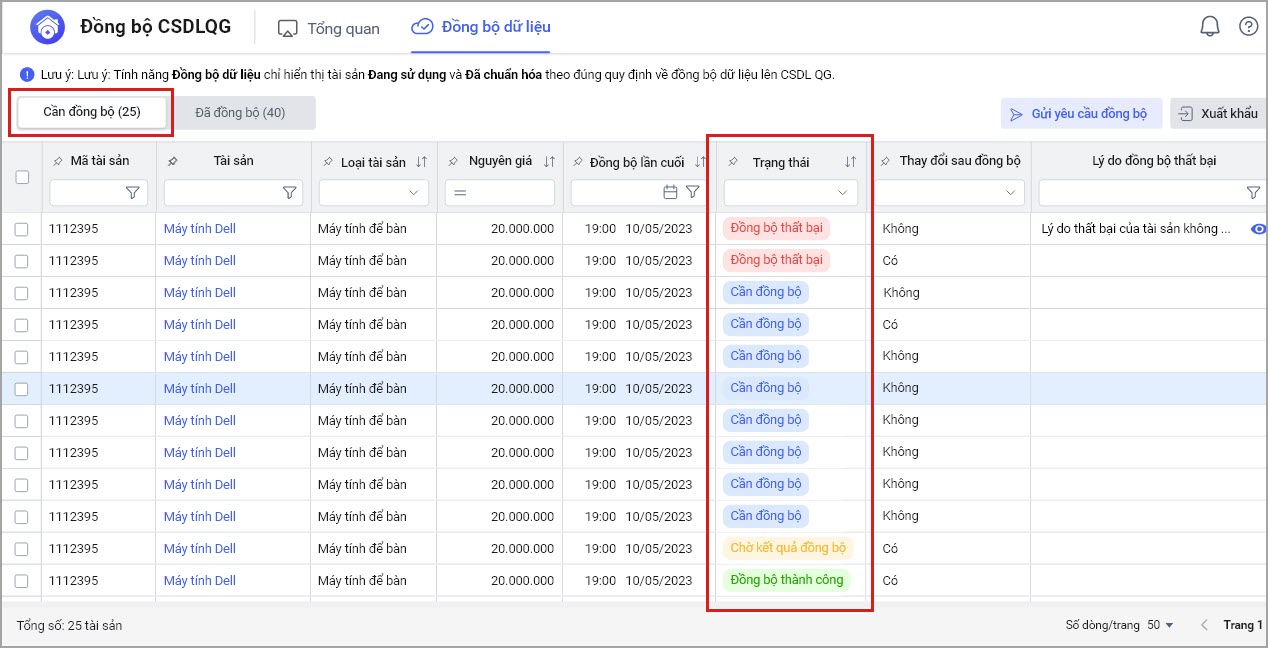Screen dimensions: 1268x648
Task: Click Gửi yêu cầu đồng bộ button
Action: coord(1080,114)
